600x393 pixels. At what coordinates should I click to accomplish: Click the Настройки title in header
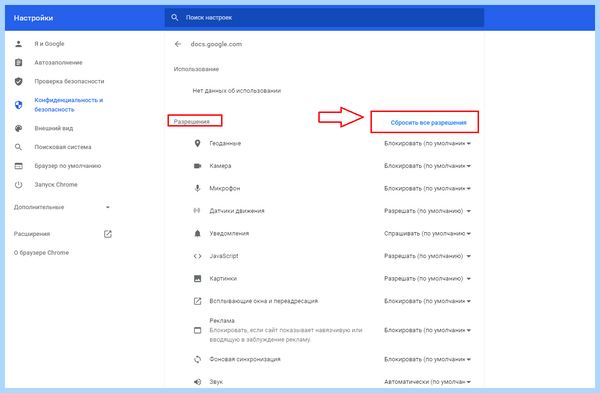pyautogui.click(x=33, y=18)
